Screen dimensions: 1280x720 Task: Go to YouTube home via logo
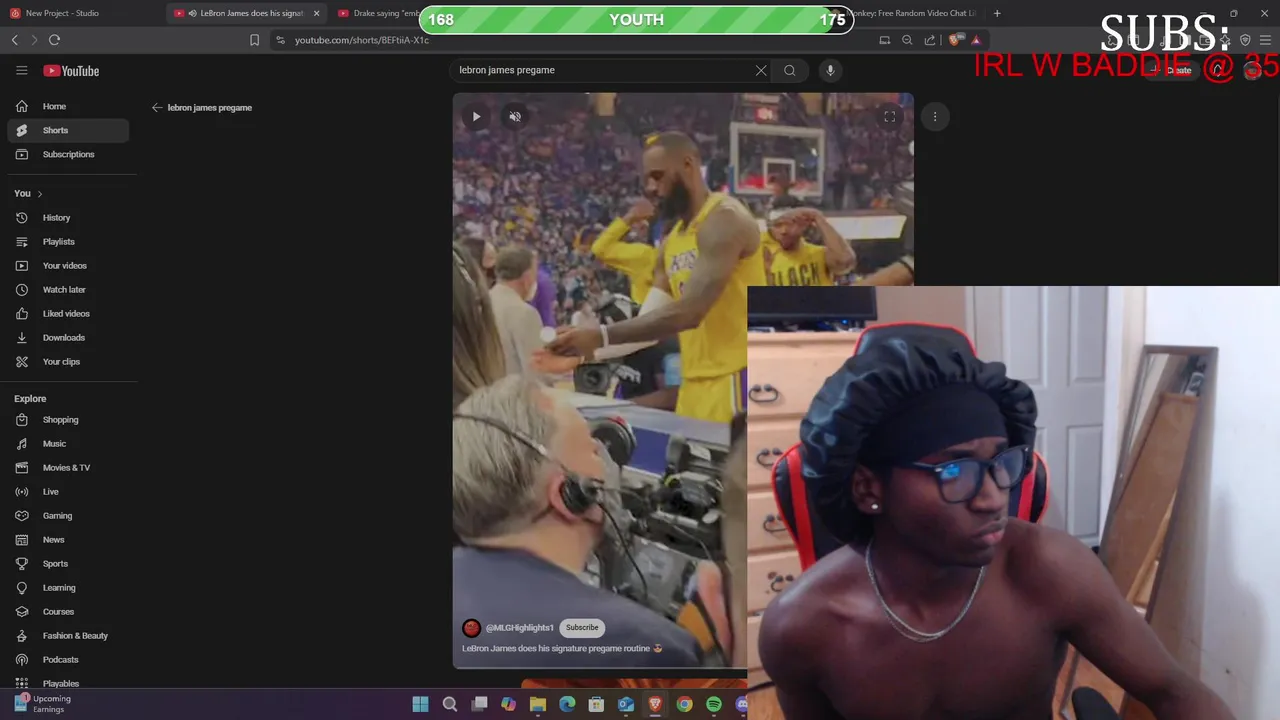tap(71, 71)
